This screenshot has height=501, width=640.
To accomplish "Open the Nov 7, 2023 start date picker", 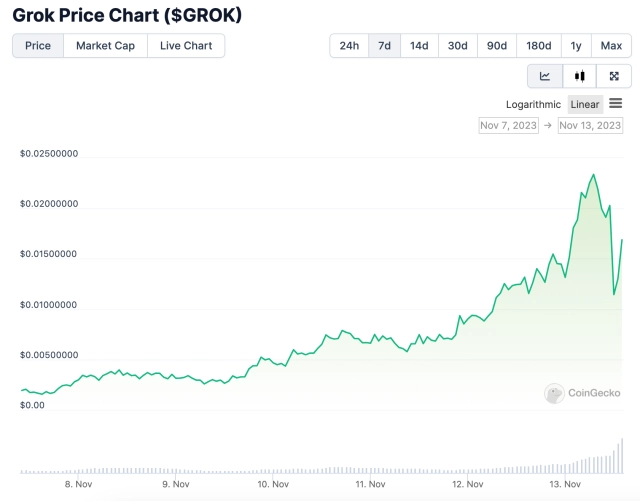I will [x=508, y=125].
